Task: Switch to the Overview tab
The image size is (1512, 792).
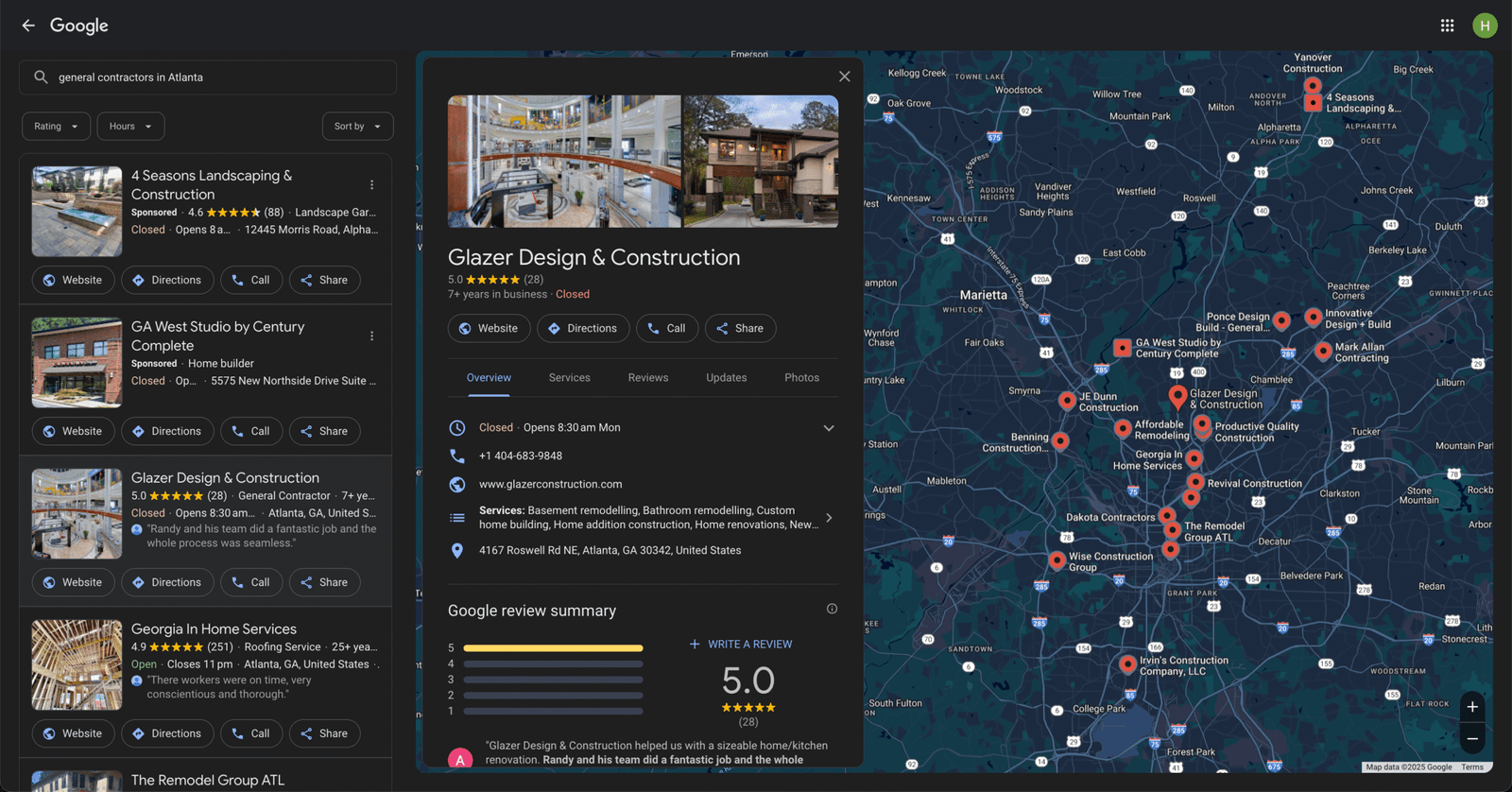Action: [489, 378]
